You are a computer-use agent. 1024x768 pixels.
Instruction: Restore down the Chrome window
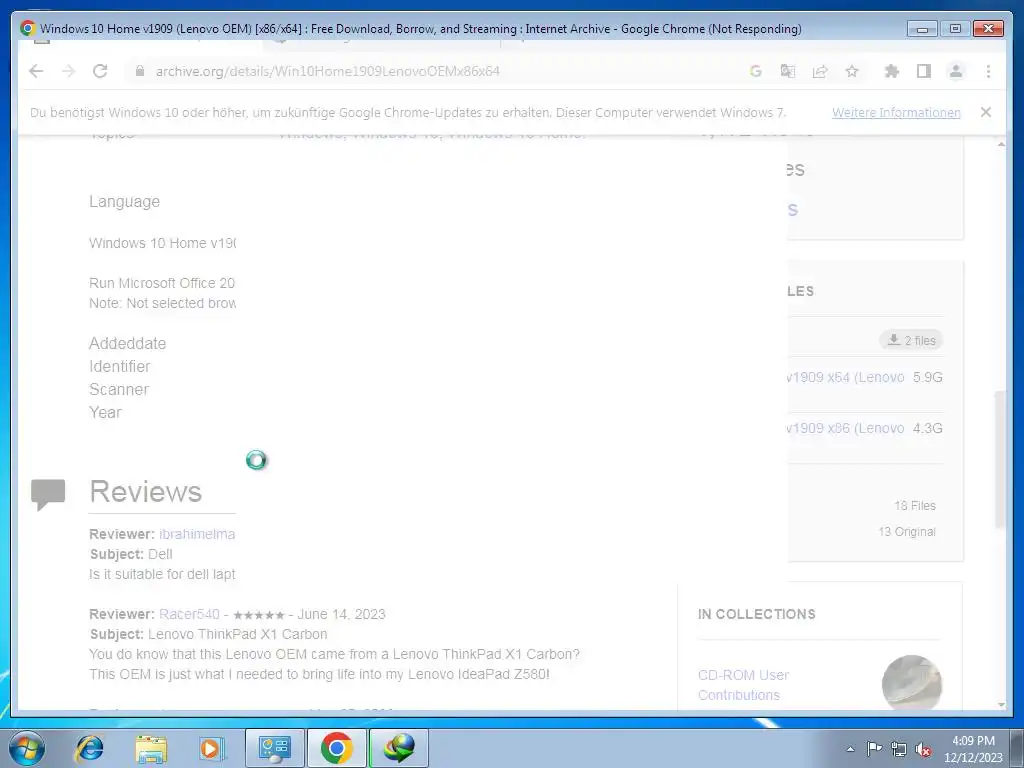click(x=955, y=29)
